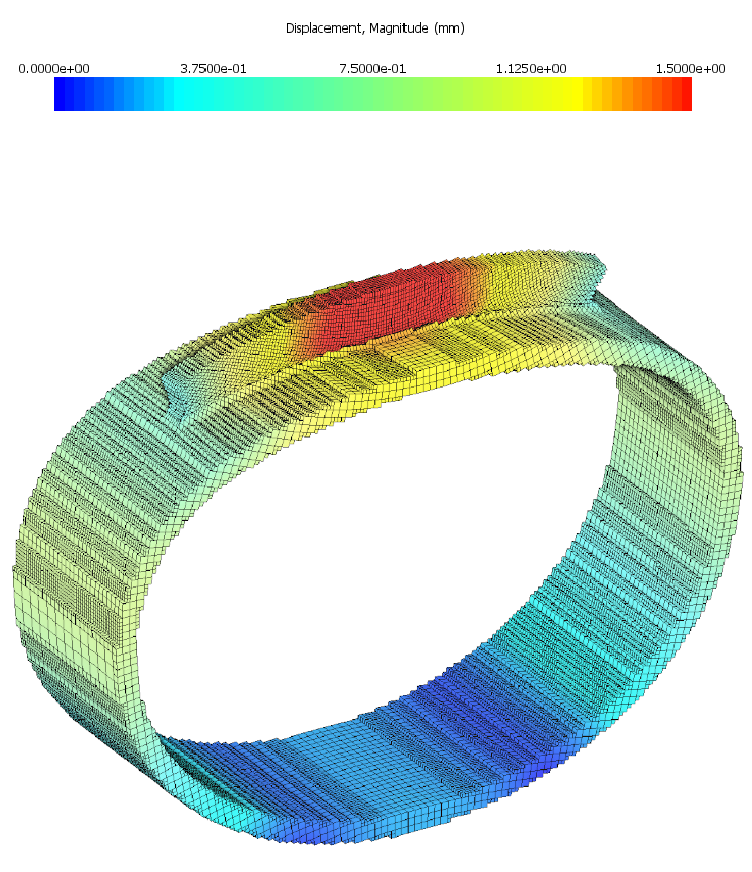Click the 1.5000e+00 legend value

click(x=690, y=68)
